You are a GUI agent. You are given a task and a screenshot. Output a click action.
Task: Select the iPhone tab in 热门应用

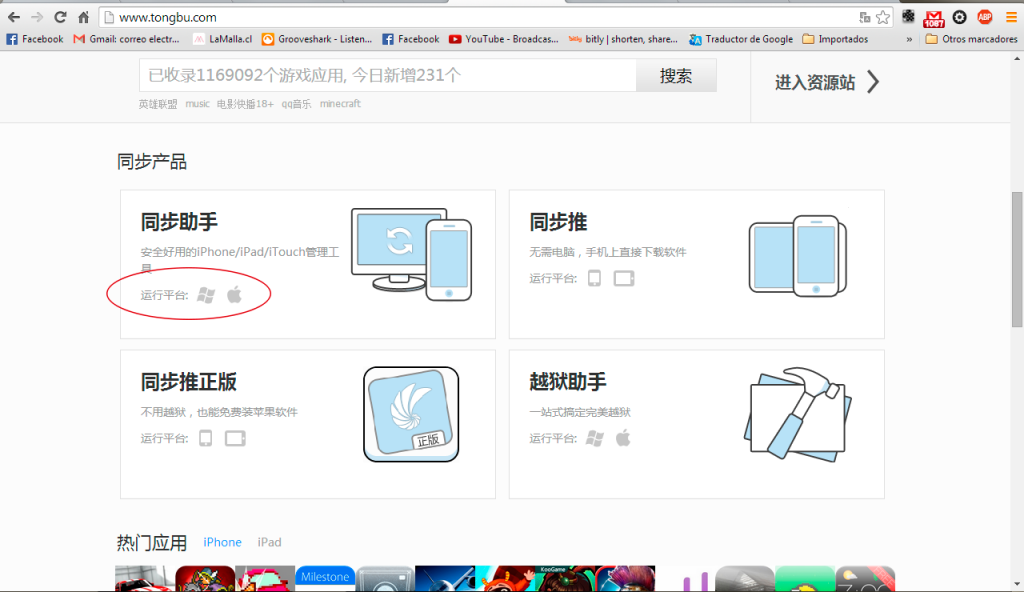(222, 542)
